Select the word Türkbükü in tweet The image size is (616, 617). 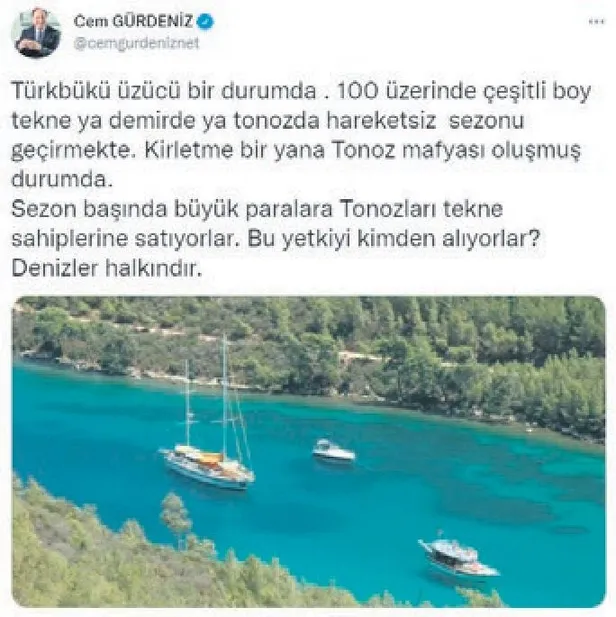pos(60,91)
